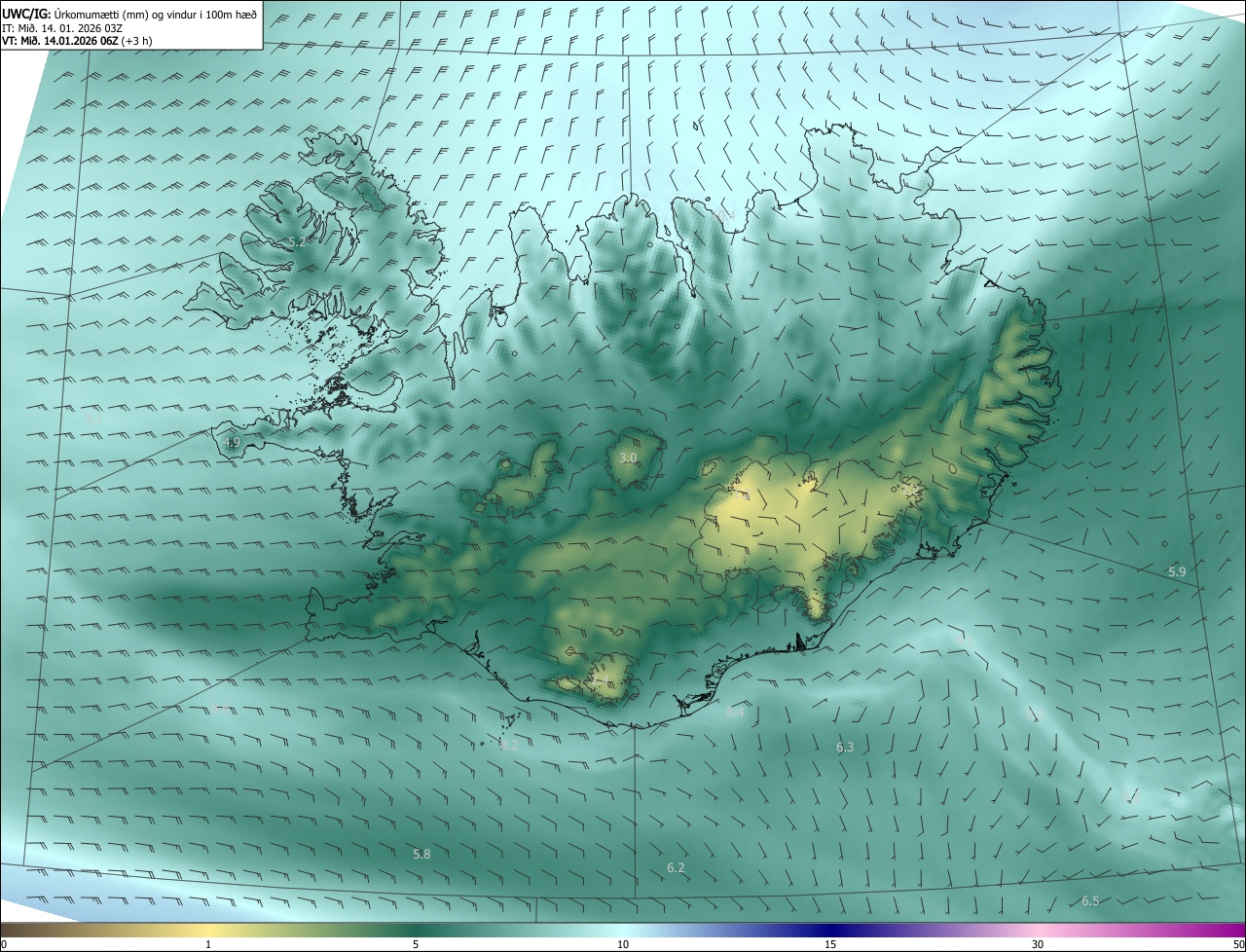The image size is (1246, 952).
Task: Click the 30 tick on the colour scale
Action: tap(1038, 944)
